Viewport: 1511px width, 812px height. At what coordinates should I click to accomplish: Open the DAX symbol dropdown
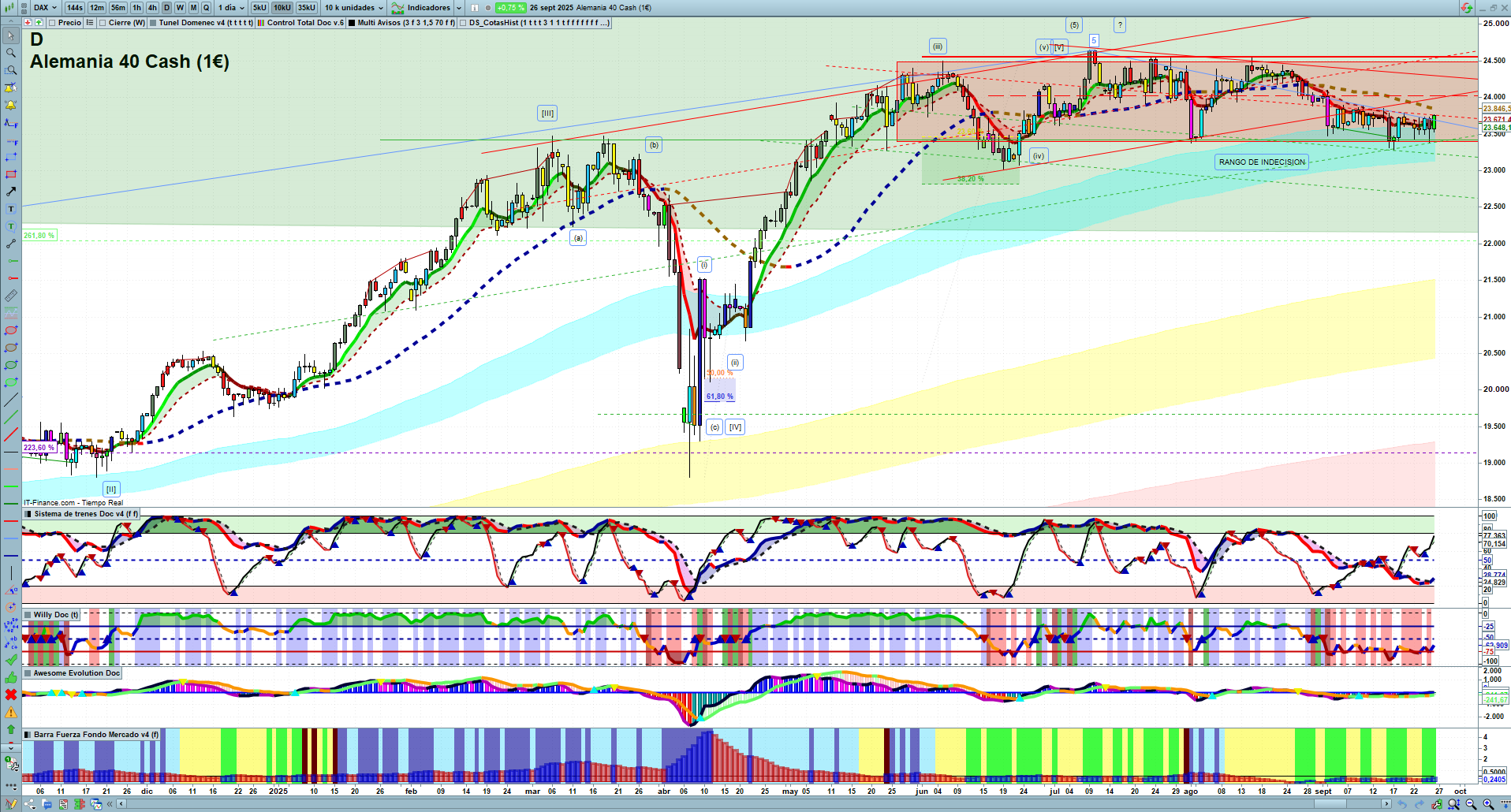[45, 8]
